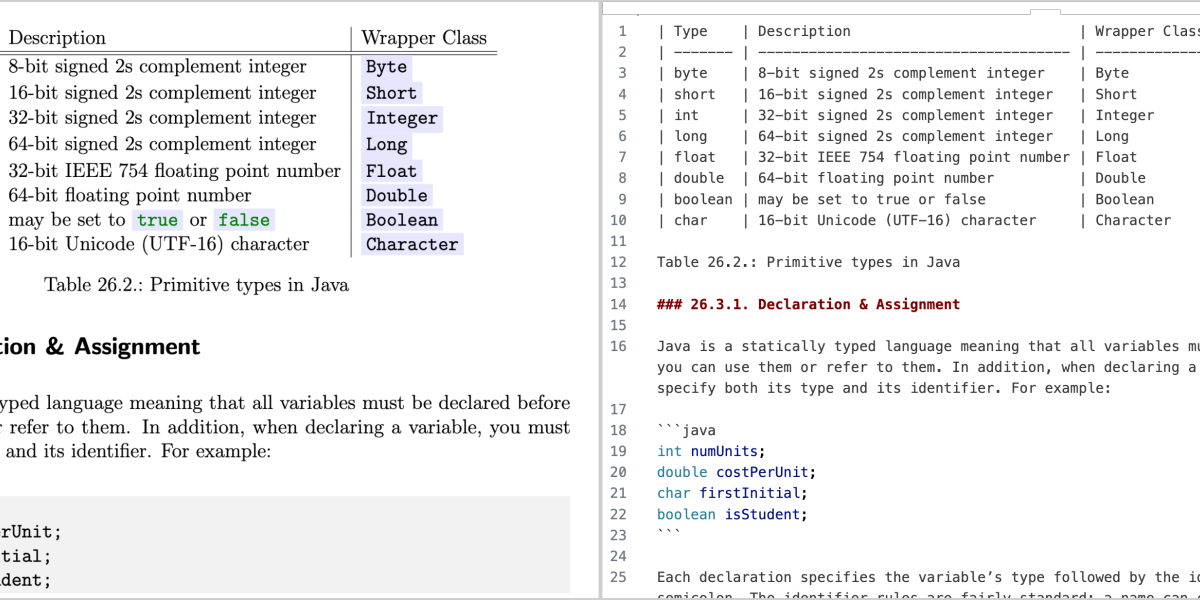Image resolution: width=1200 pixels, height=600 pixels.
Task: Click the vertical divider between PDF and editor
Action: coord(600,300)
